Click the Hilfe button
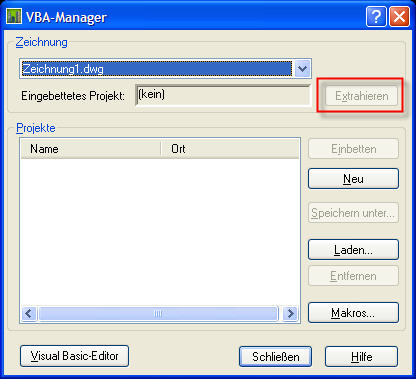Image resolution: width=416 pixels, height=379 pixels. click(x=361, y=357)
